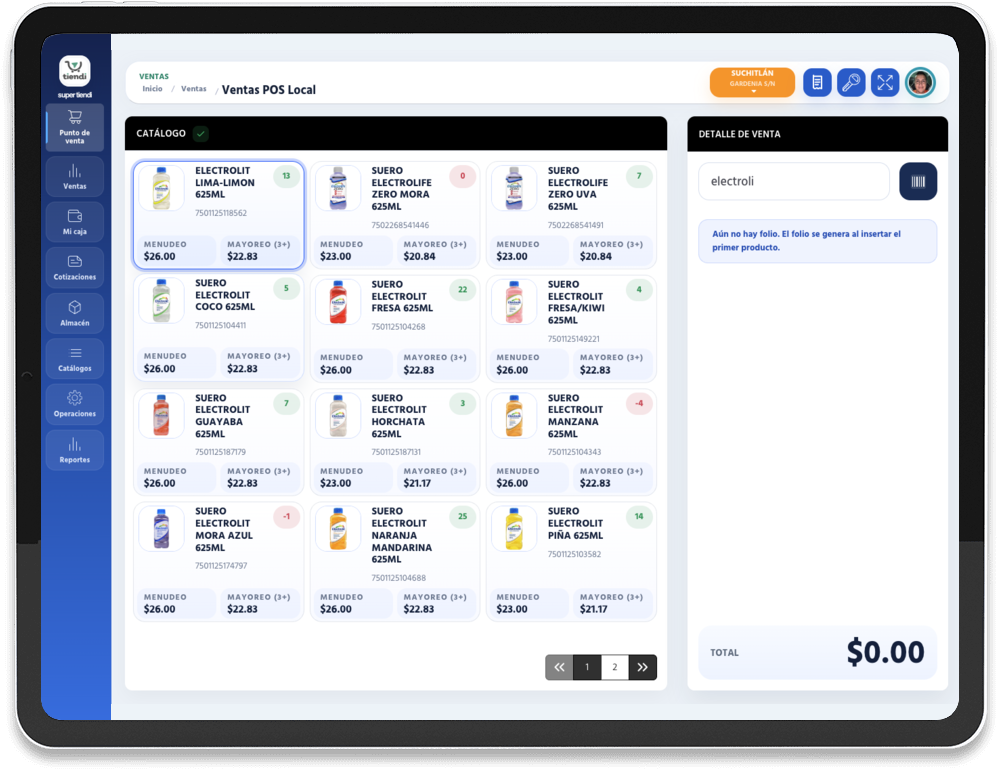This screenshot has width=1000, height=770.
Task: Click the product search field
Action: (x=793, y=181)
